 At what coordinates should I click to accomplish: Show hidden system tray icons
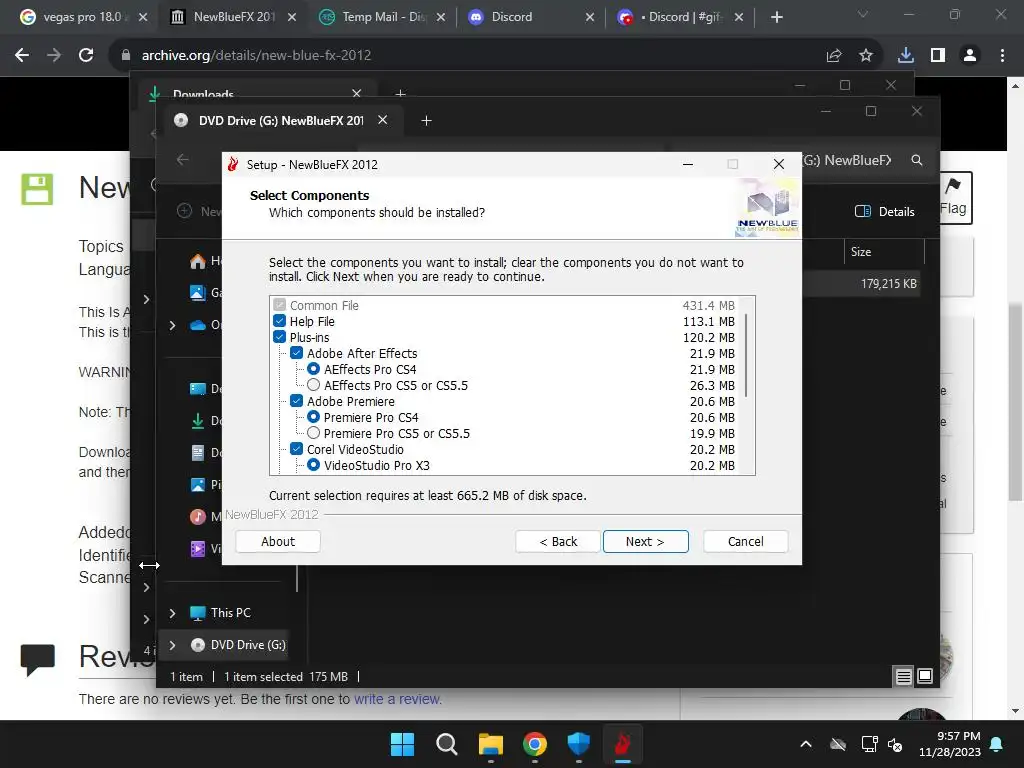[x=806, y=744]
